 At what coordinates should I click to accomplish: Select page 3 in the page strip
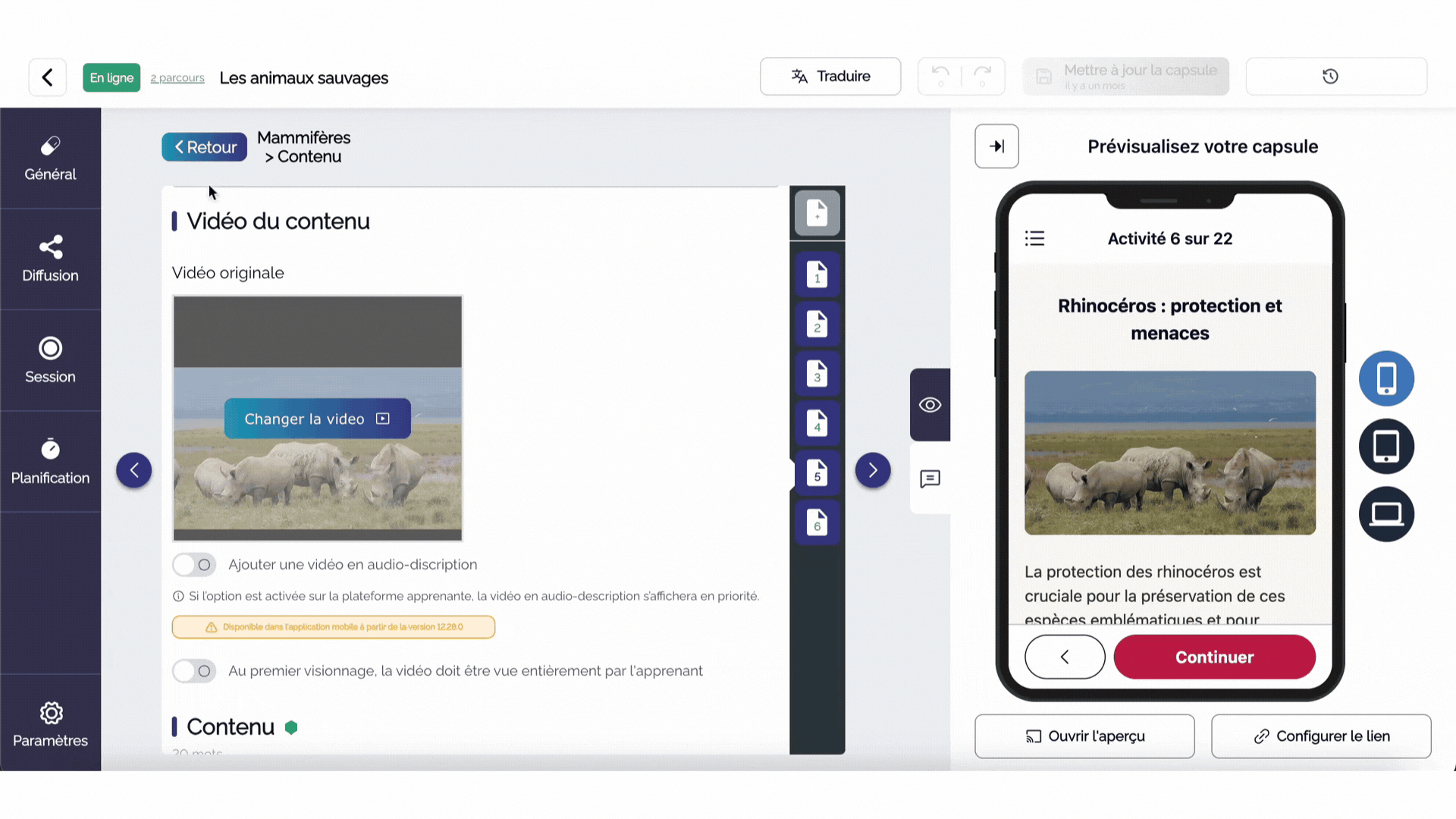click(817, 374)
